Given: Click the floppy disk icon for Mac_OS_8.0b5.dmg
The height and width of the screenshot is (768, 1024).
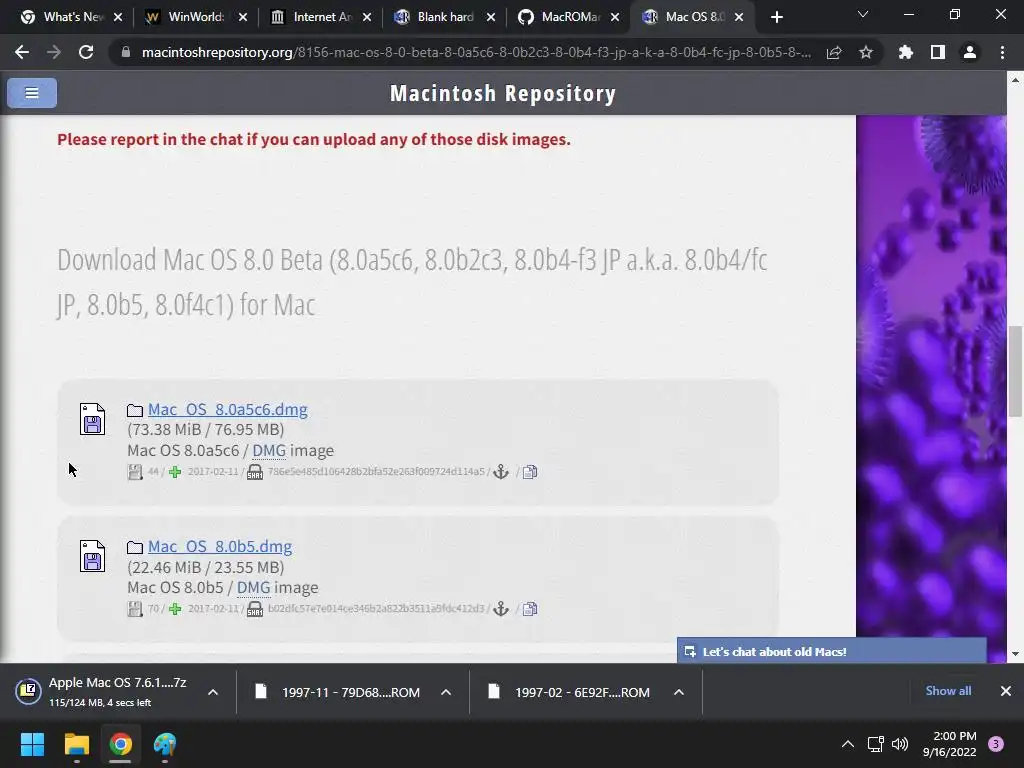Looking at the screenshot, I should (92, 556).
